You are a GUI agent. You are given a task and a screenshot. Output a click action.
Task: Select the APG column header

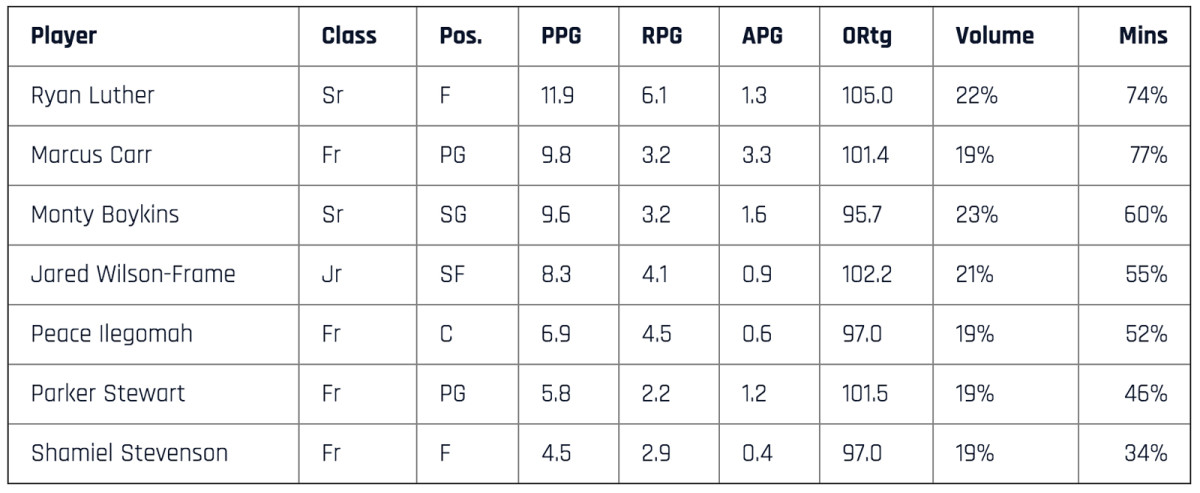[x=762, y=36]
